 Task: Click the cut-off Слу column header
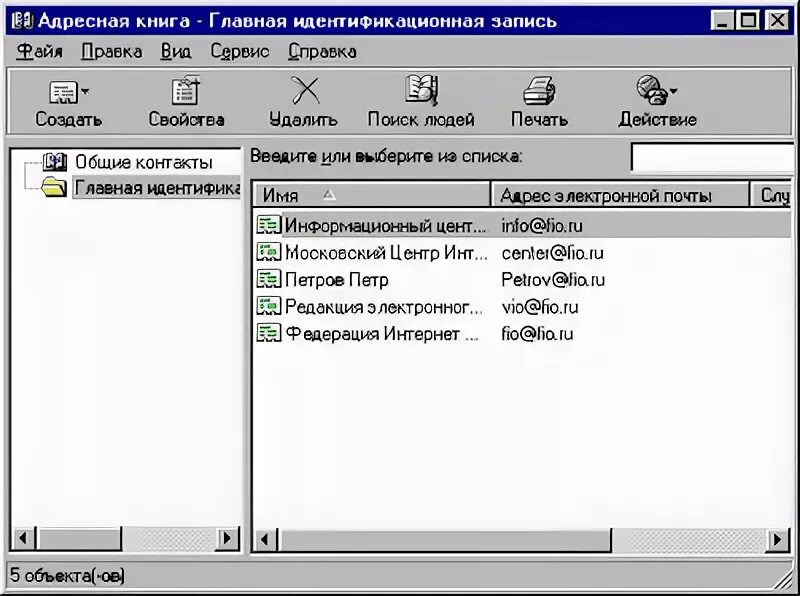(x=771, y=195)
